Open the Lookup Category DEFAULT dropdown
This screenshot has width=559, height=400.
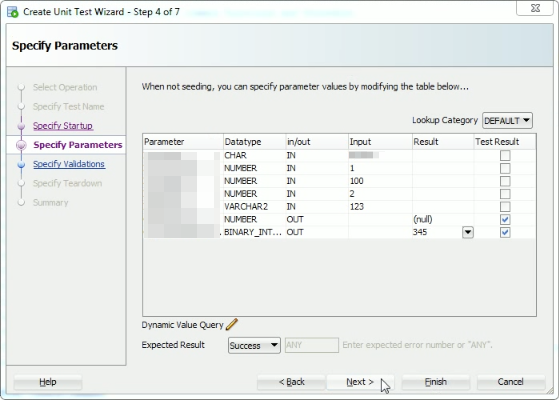pyautogui.click(x=507, y=120)
